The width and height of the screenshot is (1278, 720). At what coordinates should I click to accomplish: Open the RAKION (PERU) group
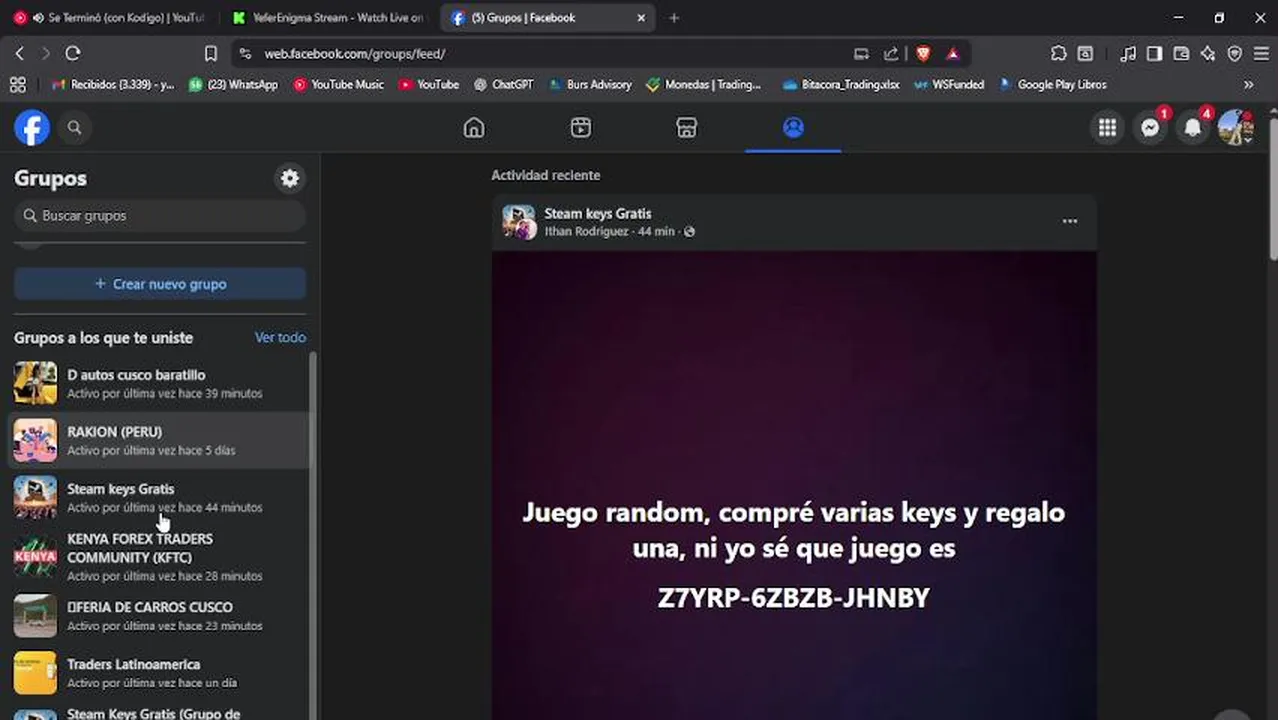coord(160,440)
